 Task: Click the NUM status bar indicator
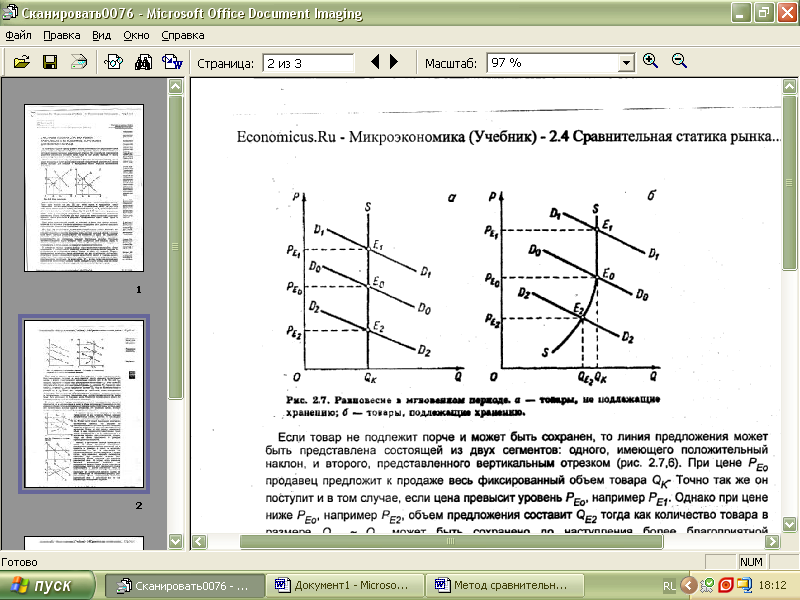click(751, 562)
